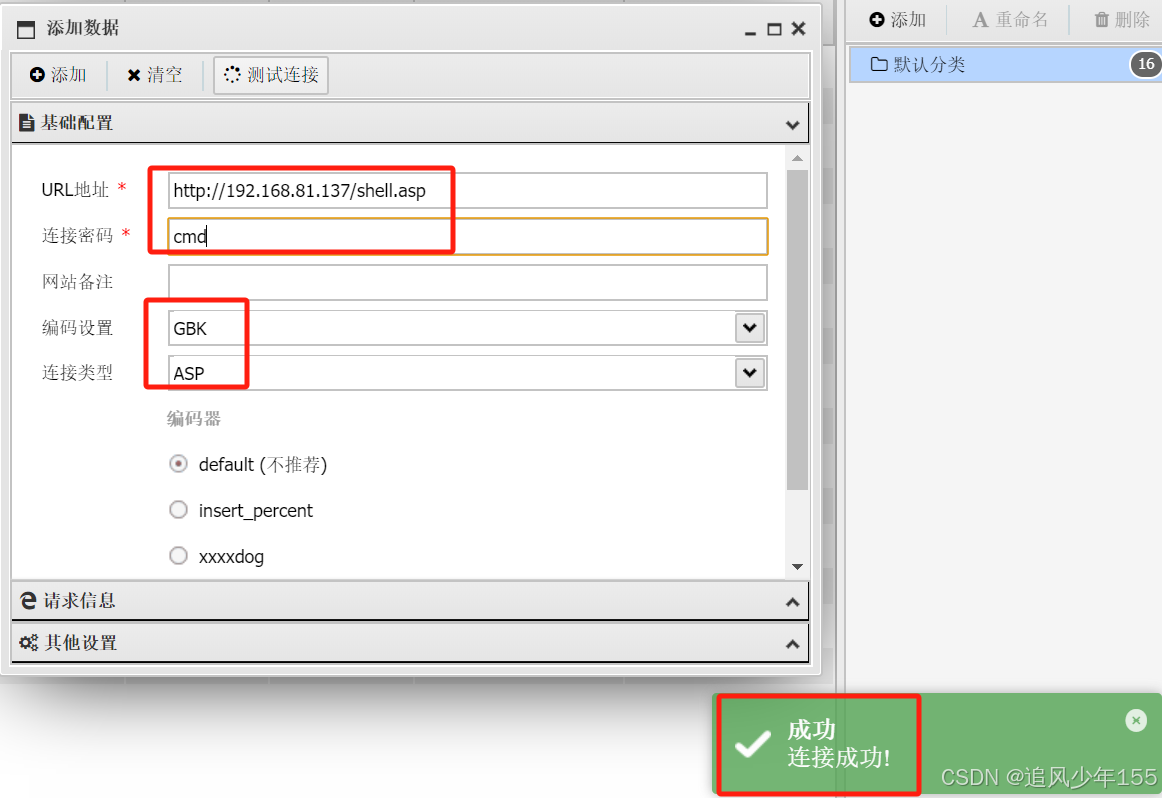The image size is (1162, 798).
Task: Select the insert_percent encoder radio
Action: pyautogui.click(x=178, y=510)
